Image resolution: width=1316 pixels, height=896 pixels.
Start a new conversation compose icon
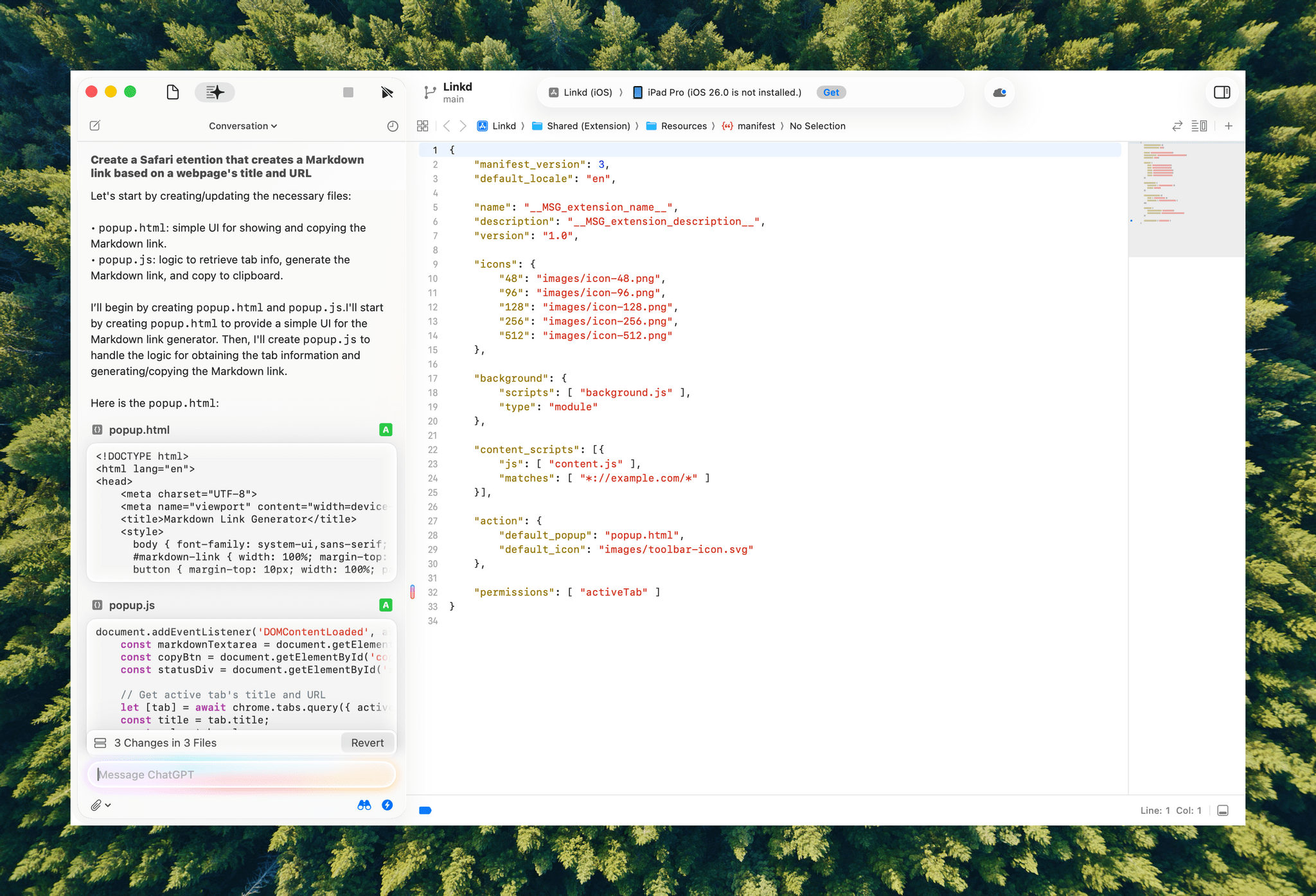click(95, 126)
